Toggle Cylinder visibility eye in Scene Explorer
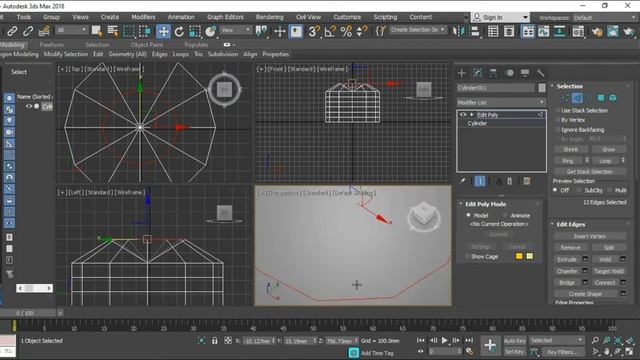This screenshot has height=360, width=640. point(29,106)
